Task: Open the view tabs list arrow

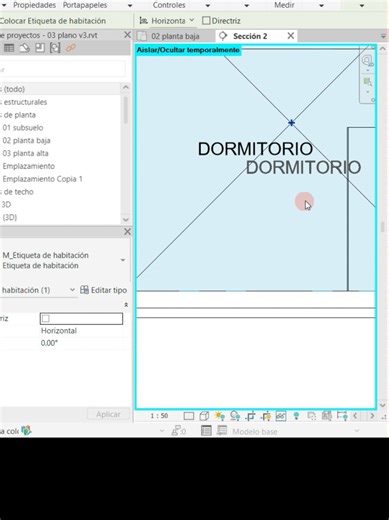Action: pyautogui.click(x=383, y=36)
